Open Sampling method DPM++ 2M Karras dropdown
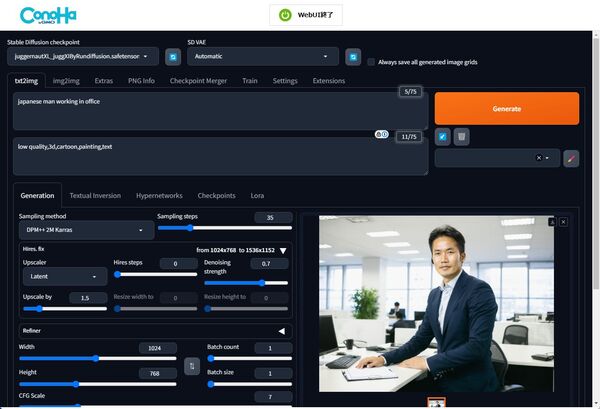600x409 pixels. 86,230
